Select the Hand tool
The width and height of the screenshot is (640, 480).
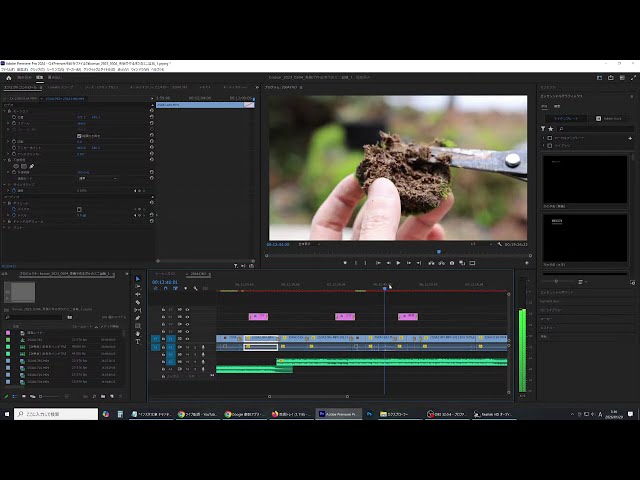[x=138, y=333]
